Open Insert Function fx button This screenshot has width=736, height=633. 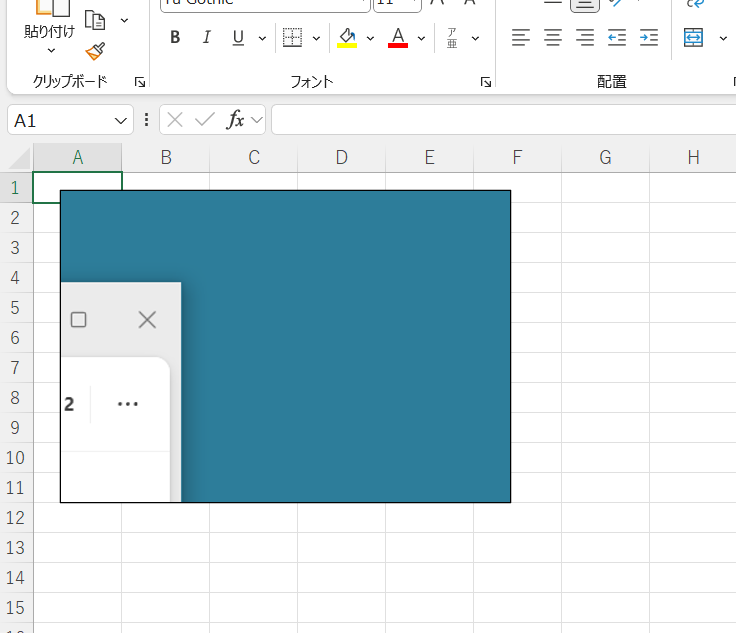tap(235, 120)
